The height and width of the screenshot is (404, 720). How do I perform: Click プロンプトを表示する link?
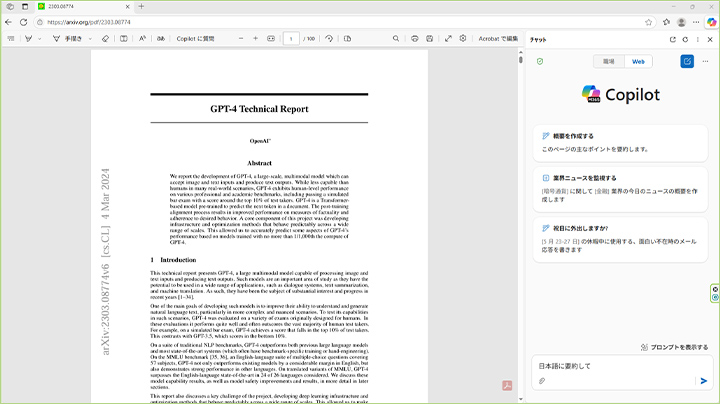[x=675, y=347]
